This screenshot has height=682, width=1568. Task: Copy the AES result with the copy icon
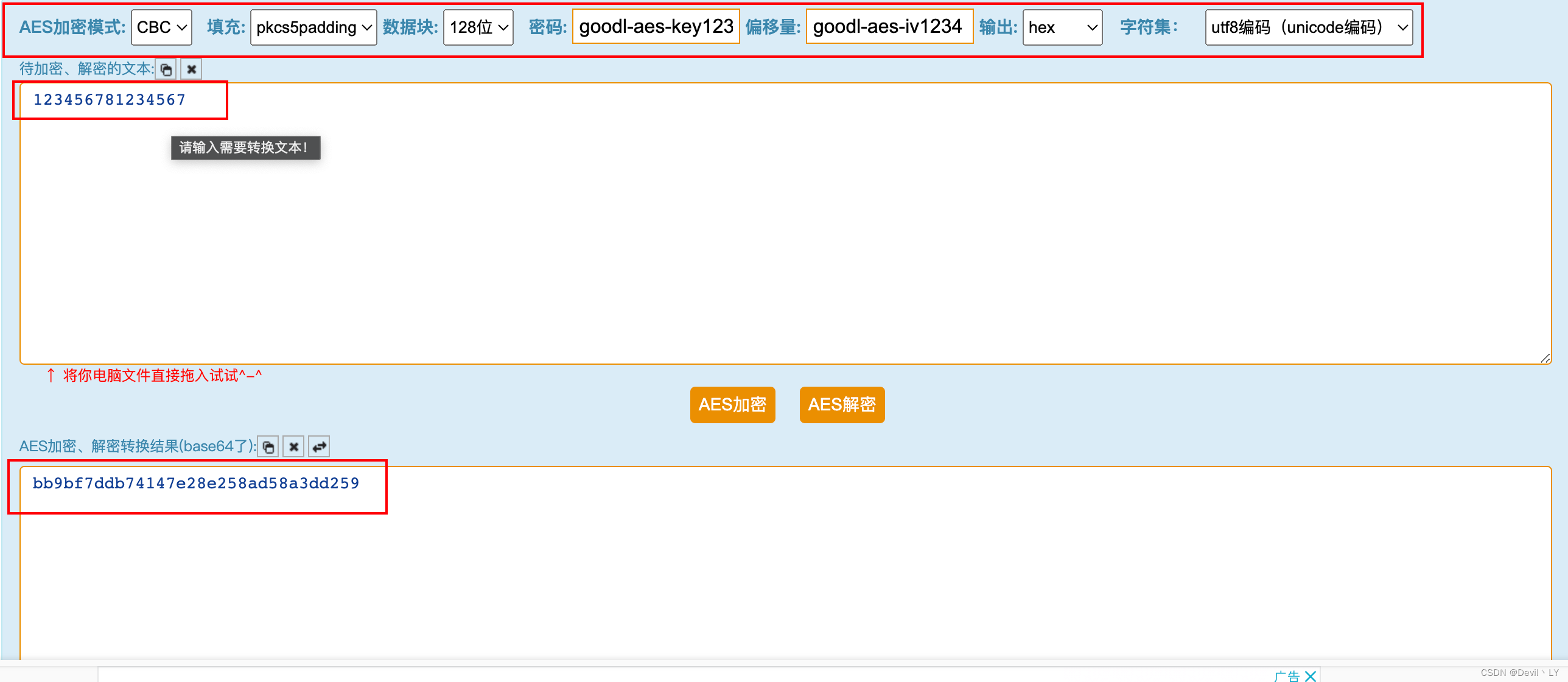tap(268, 447)
